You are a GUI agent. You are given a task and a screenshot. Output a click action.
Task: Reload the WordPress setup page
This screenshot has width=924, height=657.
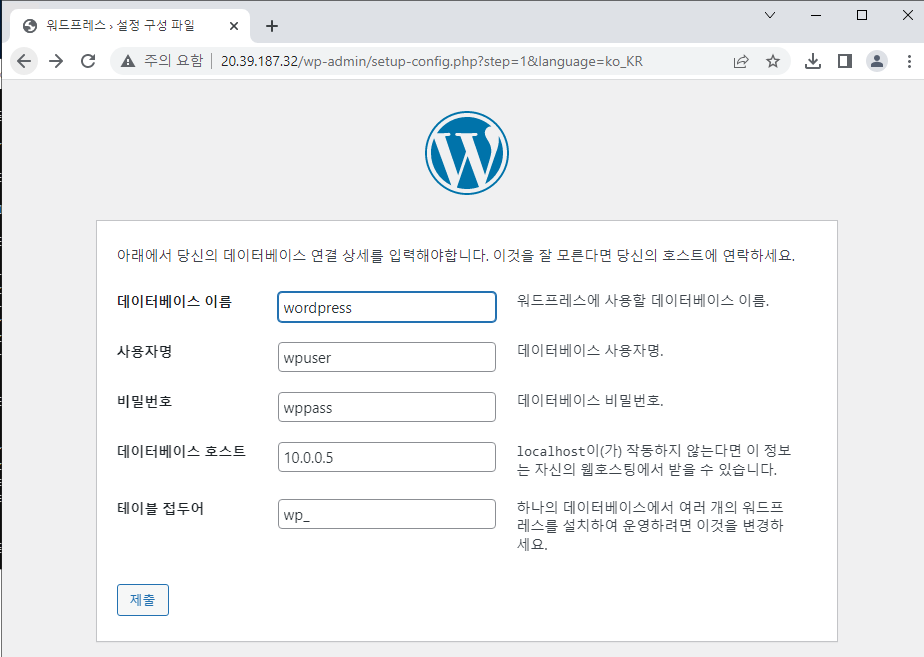88,61
